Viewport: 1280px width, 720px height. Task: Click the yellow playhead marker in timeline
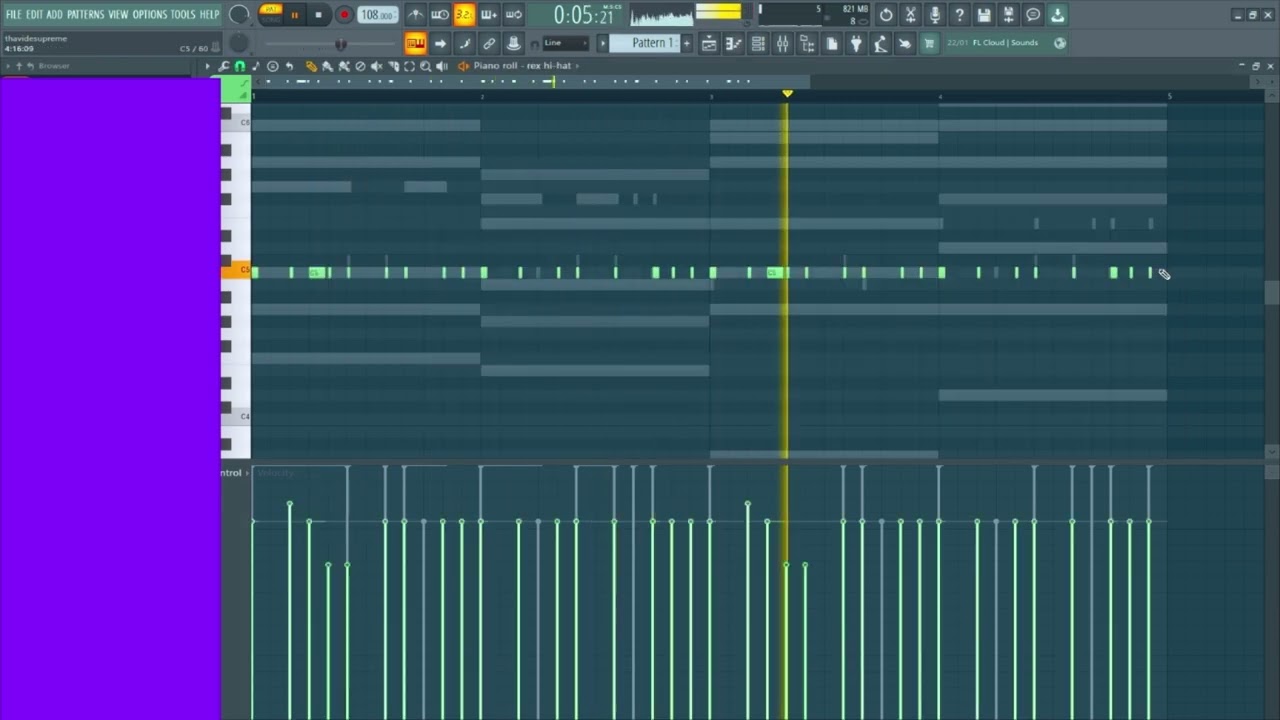787,94
